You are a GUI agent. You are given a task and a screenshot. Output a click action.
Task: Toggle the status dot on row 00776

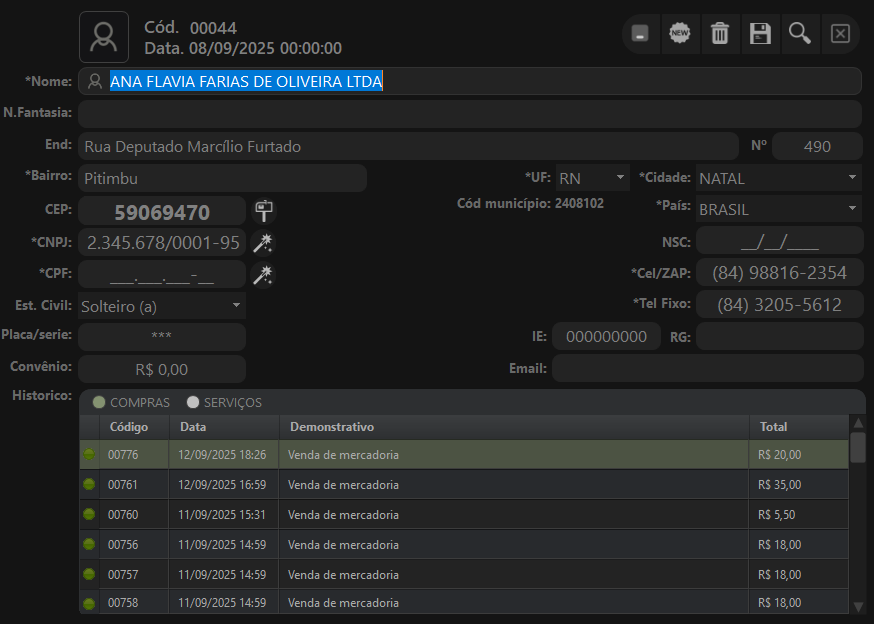tap(90, 455)
